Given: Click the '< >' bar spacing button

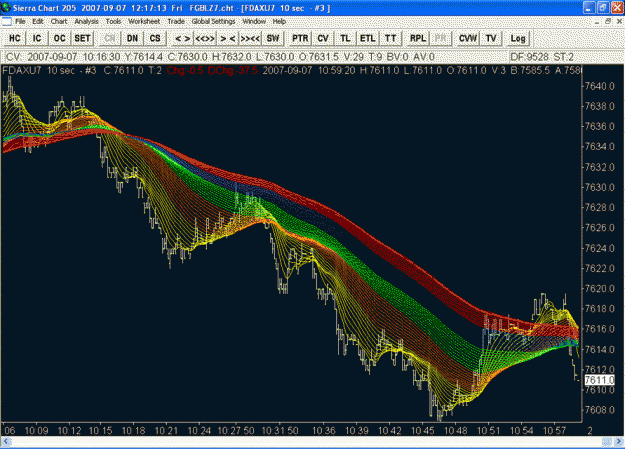Looking at the screenshot, I should pos(183,39).
